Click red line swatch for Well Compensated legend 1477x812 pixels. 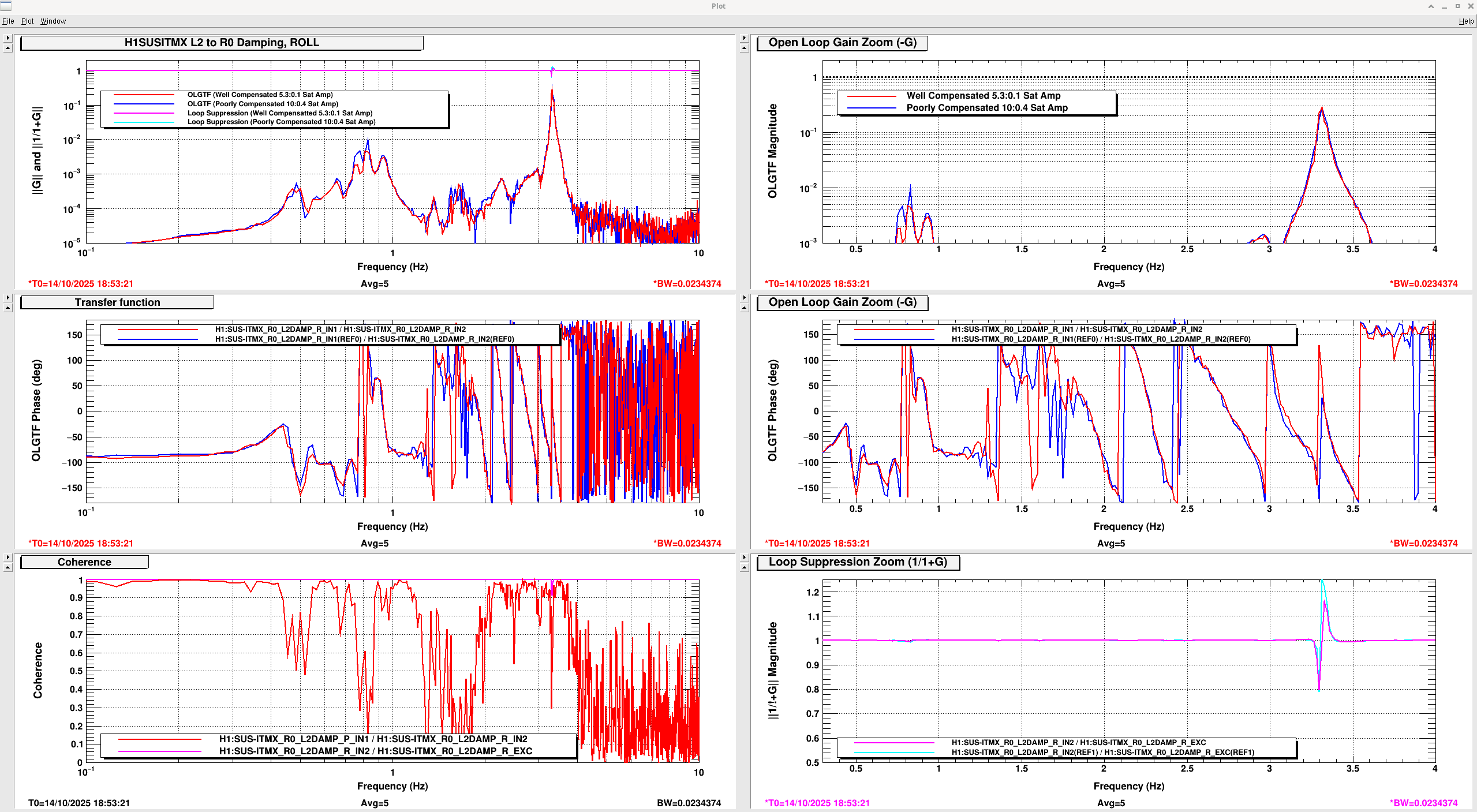(872, 96)
